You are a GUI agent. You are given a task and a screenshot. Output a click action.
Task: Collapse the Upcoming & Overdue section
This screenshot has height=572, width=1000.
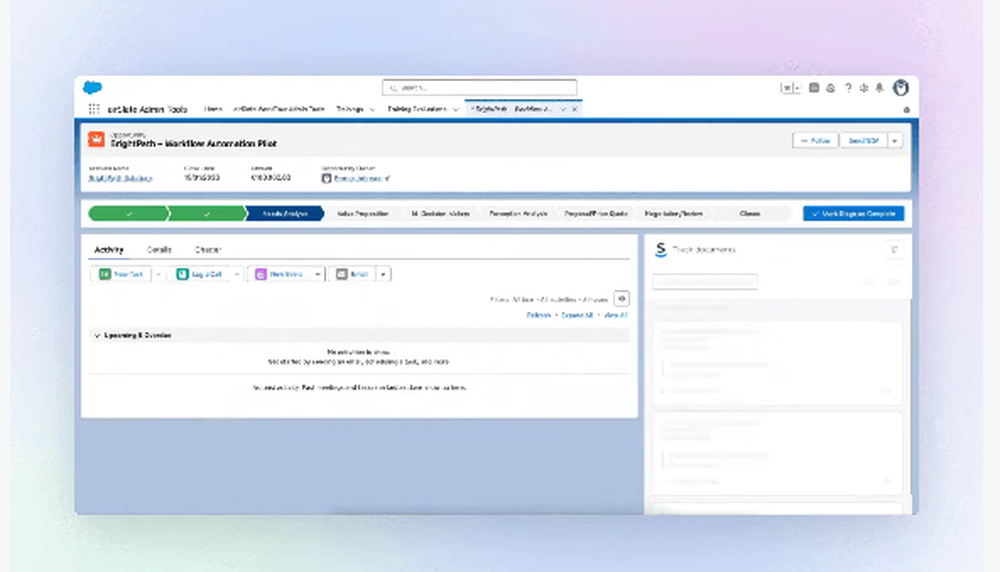point(97,335)
